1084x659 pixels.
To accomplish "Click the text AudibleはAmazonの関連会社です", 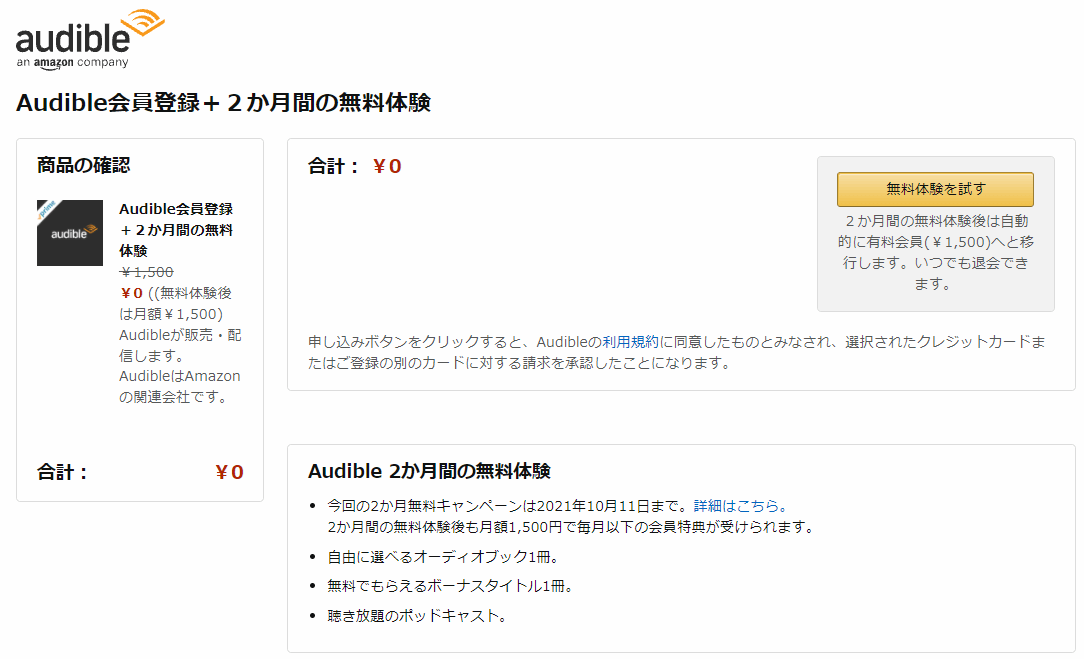I will coord(180,387).
